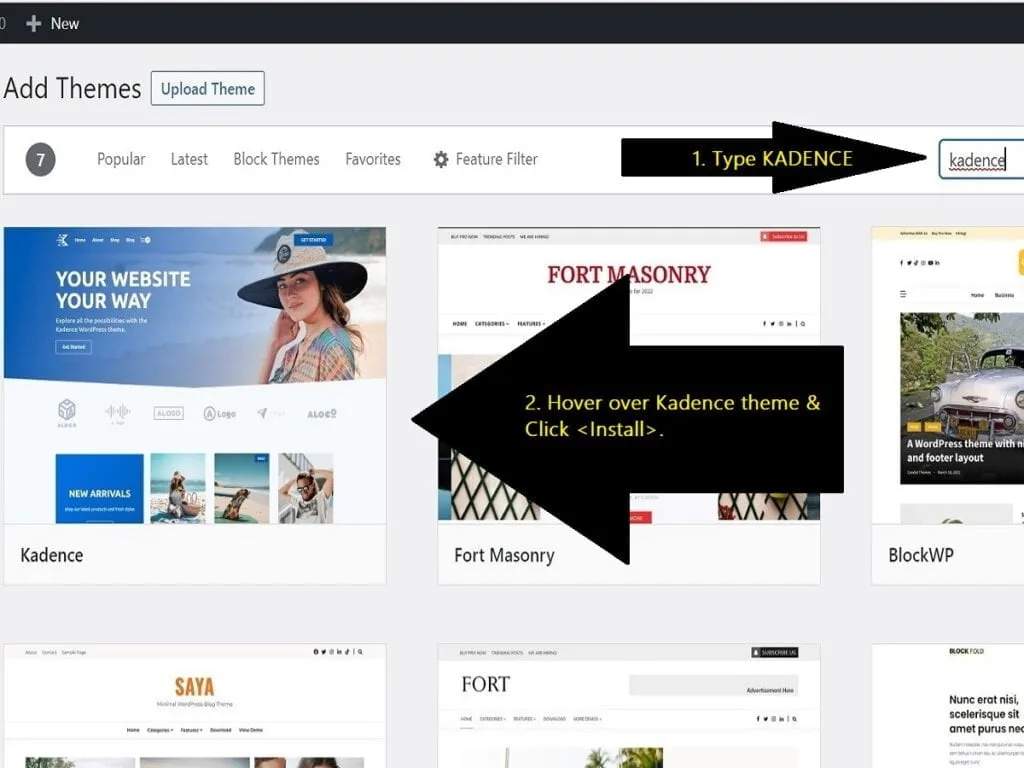The height and width of the screenshot is (768, 1024).
Task: Open the Fort Masonry theme preview
Action: point(629,375)
